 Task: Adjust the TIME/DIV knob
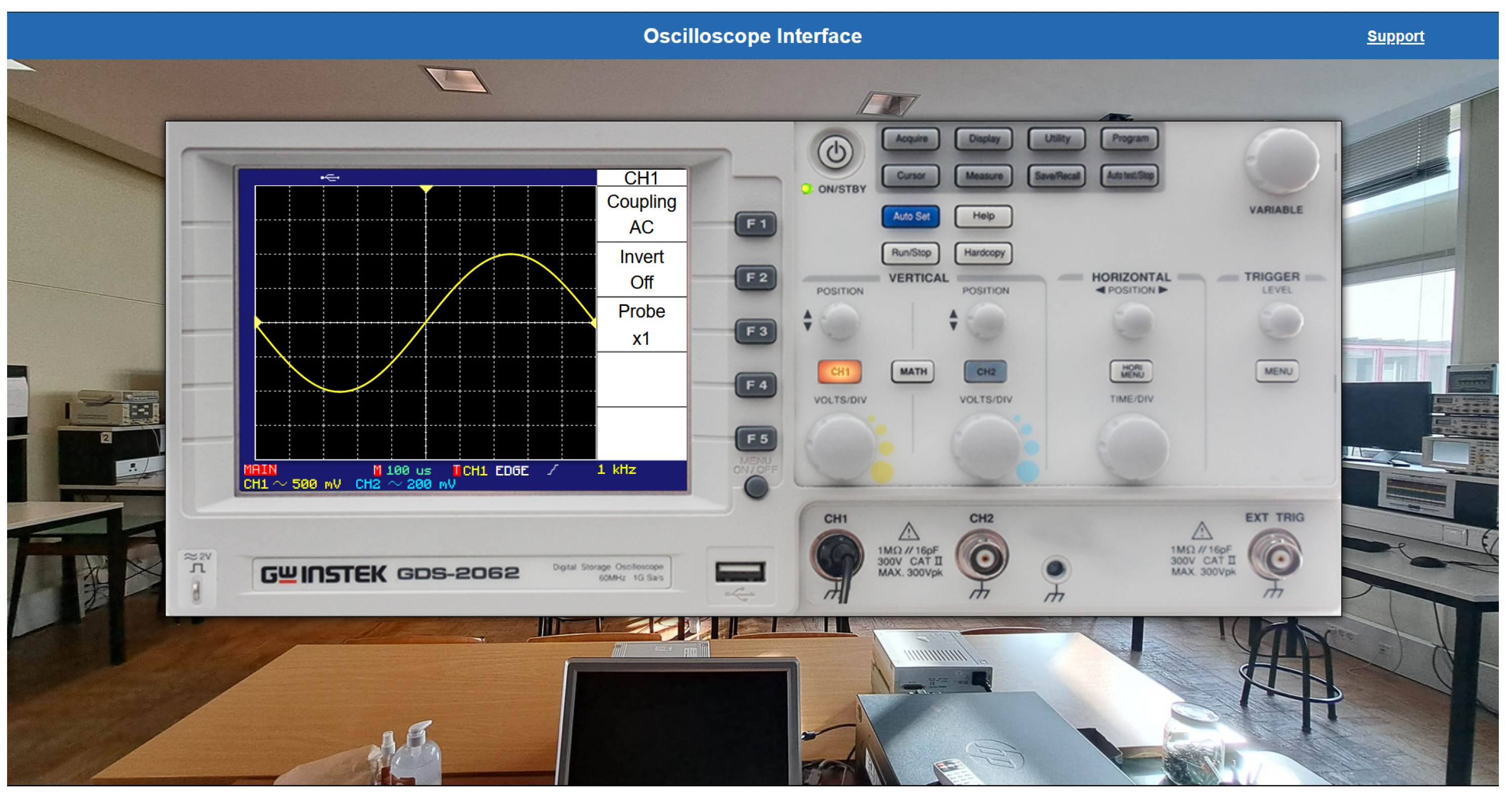pyautogui.click(x=1132, y=447)
